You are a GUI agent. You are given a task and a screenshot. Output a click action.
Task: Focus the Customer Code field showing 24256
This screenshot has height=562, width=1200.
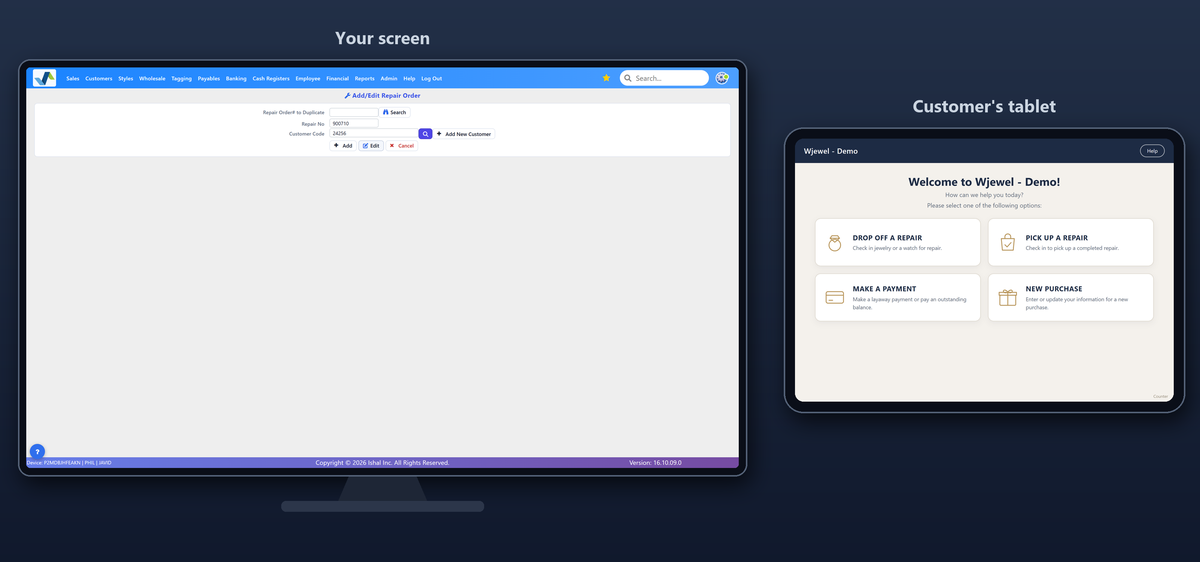(x=374, y=133)
